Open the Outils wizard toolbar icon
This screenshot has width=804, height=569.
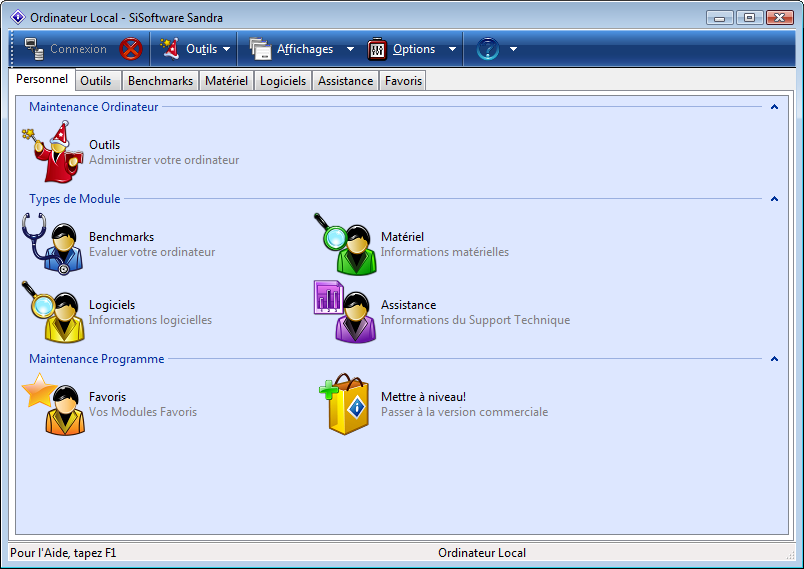point(170,49)
